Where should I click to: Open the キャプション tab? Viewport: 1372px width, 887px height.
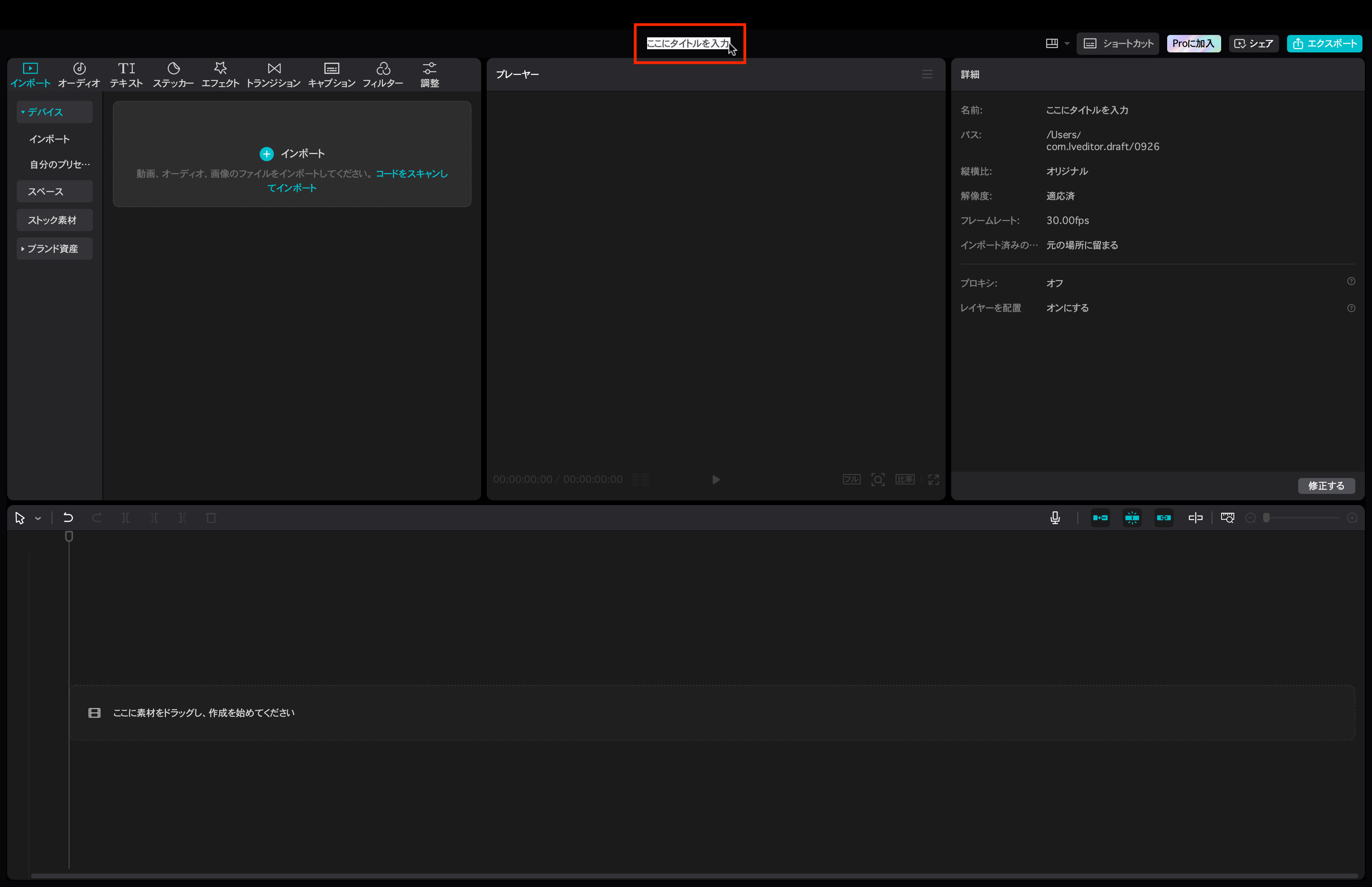point(331,75)
